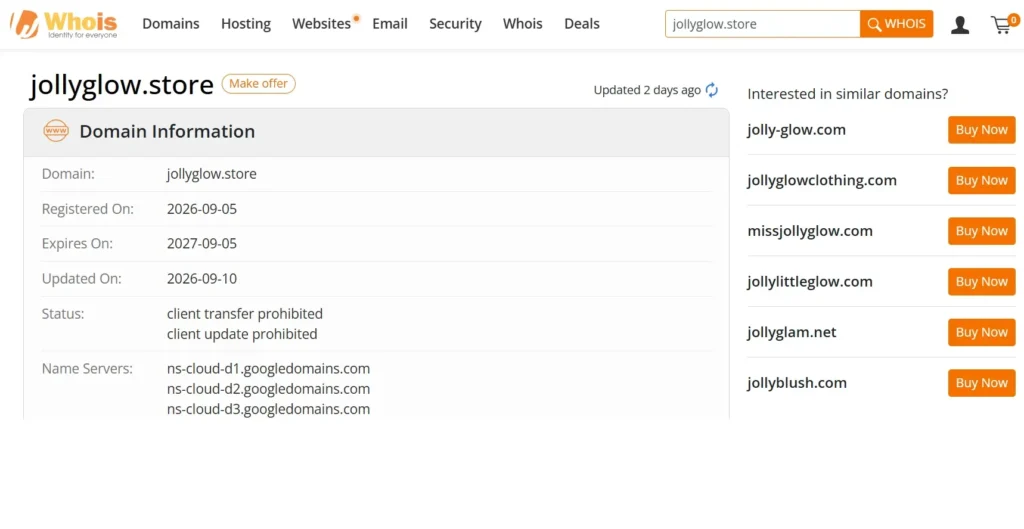Click the Interested in similar domains heading

tap(848, 94)
